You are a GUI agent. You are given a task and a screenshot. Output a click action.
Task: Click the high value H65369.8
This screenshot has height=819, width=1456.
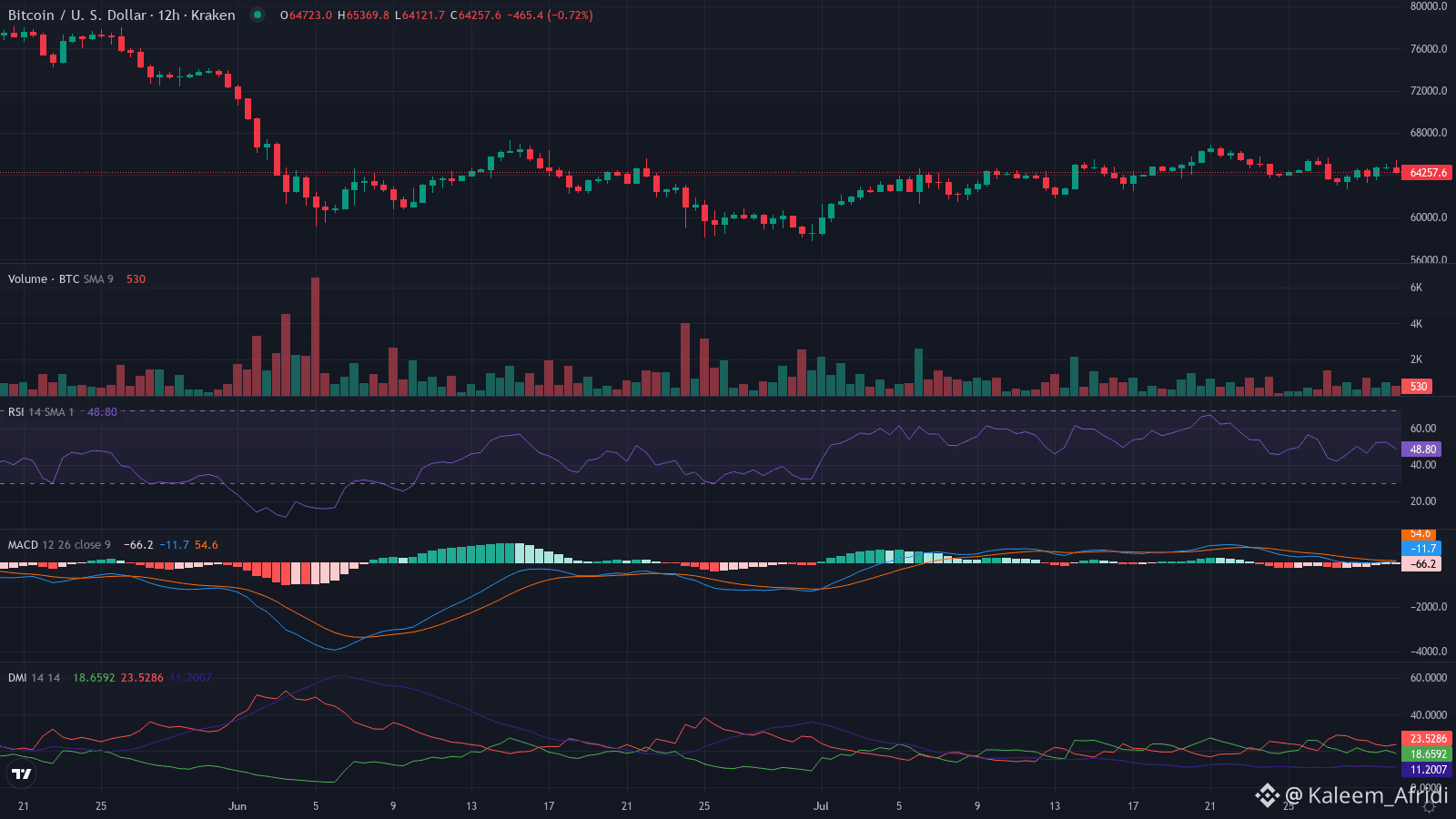363,15
